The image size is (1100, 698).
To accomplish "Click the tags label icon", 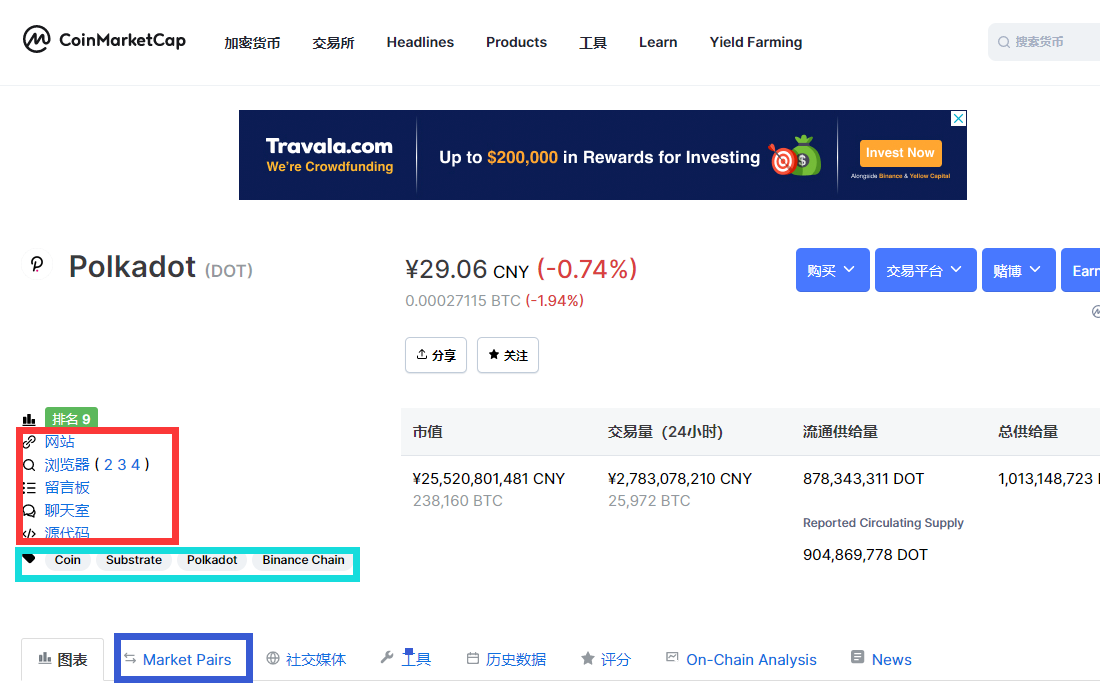I will click(x=29, y=559).
